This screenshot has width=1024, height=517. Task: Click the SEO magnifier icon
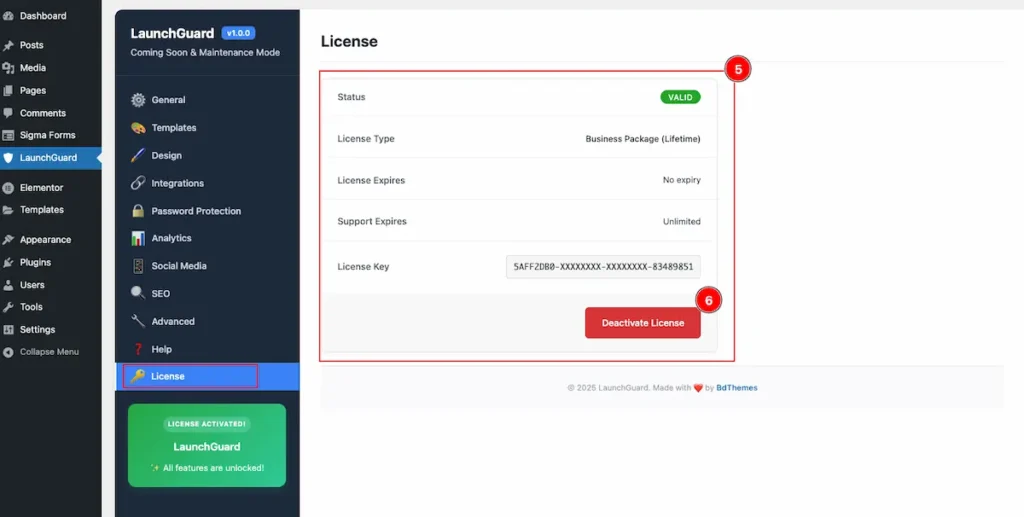point(138,294)
